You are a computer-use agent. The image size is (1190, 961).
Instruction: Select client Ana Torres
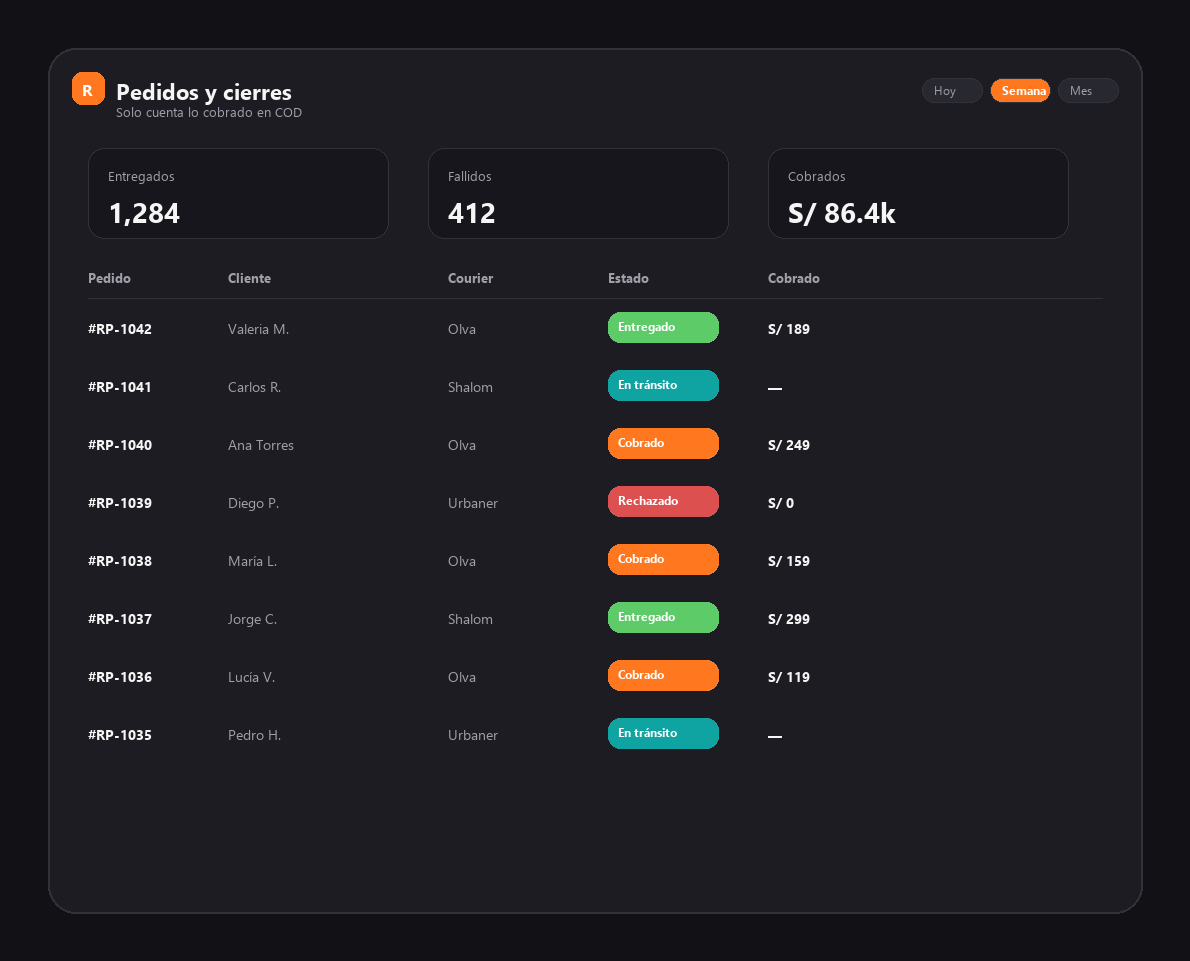click(x=260, y=446)
